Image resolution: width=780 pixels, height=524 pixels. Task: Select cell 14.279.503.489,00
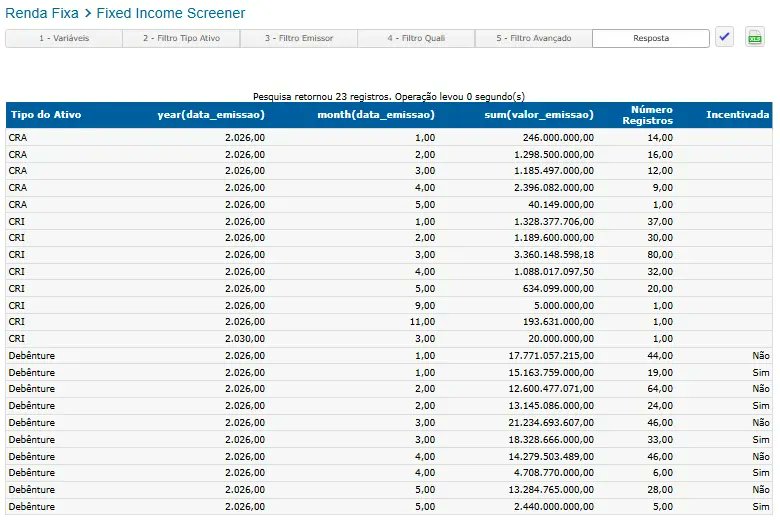(551, 456)
